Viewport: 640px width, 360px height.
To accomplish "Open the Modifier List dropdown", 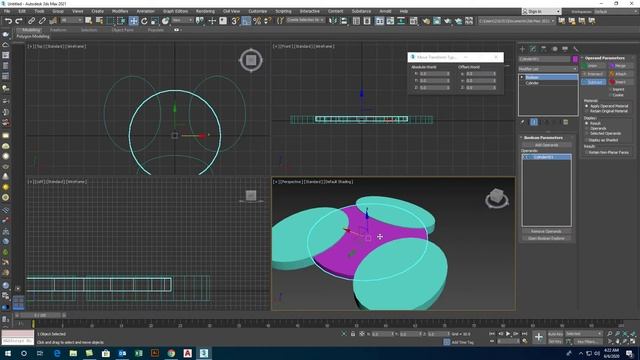I will 548,69.
